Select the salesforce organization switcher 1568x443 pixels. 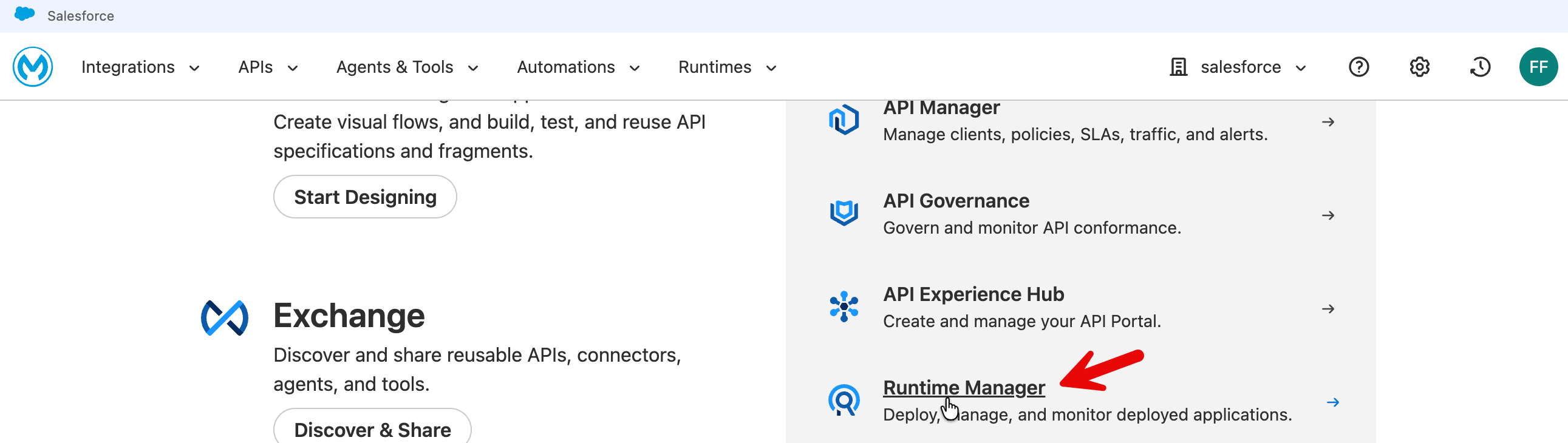[1238, 67]
